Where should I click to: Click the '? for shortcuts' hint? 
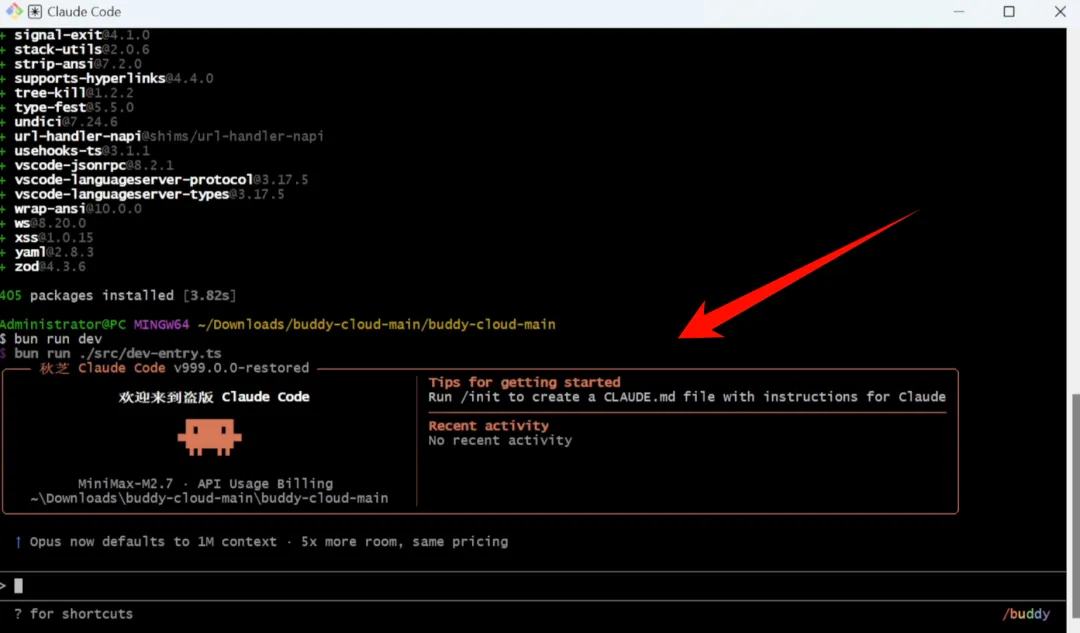(x=74, y=614)
